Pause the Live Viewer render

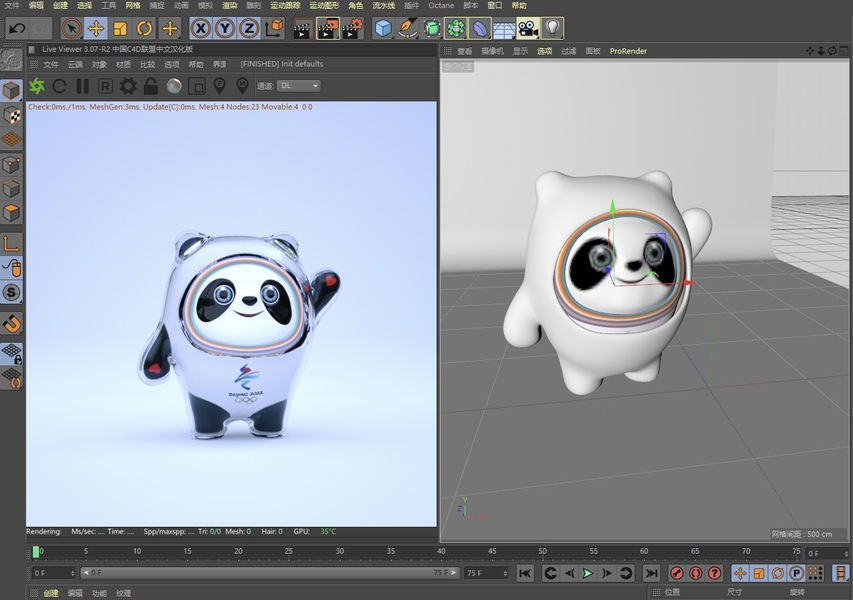tap(82, 86)
